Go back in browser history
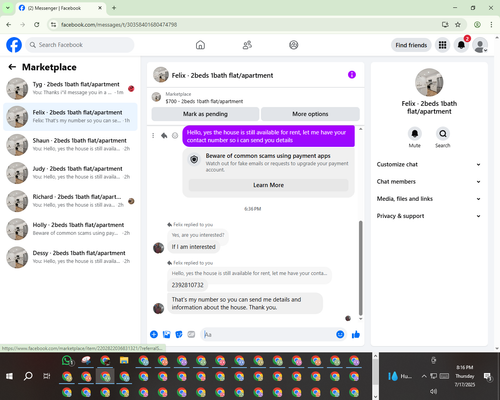 click(x=9, y=24)
